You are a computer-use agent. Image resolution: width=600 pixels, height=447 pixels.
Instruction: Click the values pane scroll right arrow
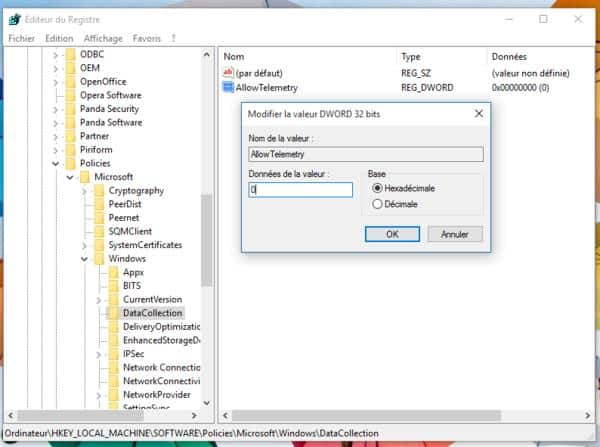[588, 415]
